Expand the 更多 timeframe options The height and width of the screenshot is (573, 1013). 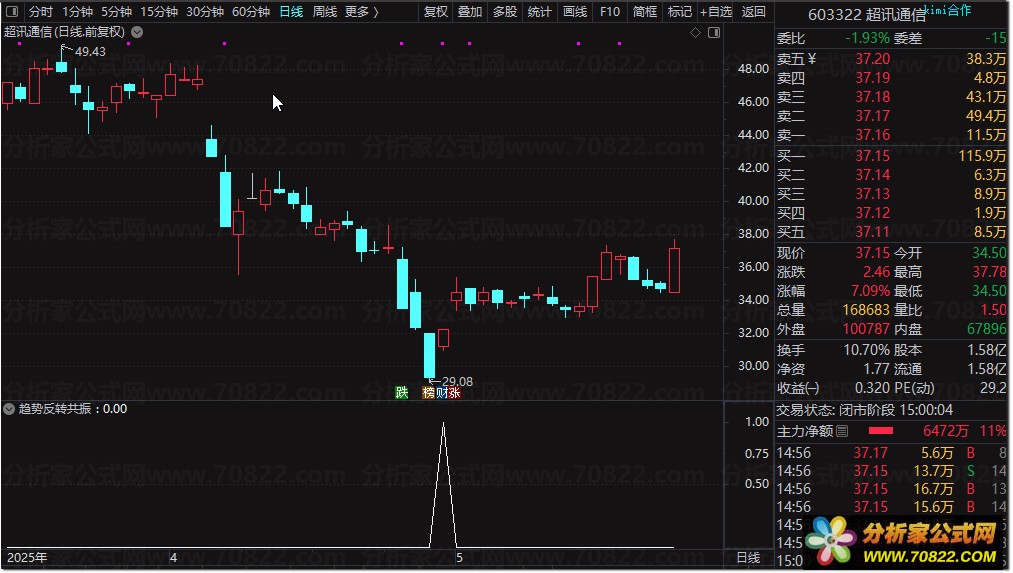[362, 12]
